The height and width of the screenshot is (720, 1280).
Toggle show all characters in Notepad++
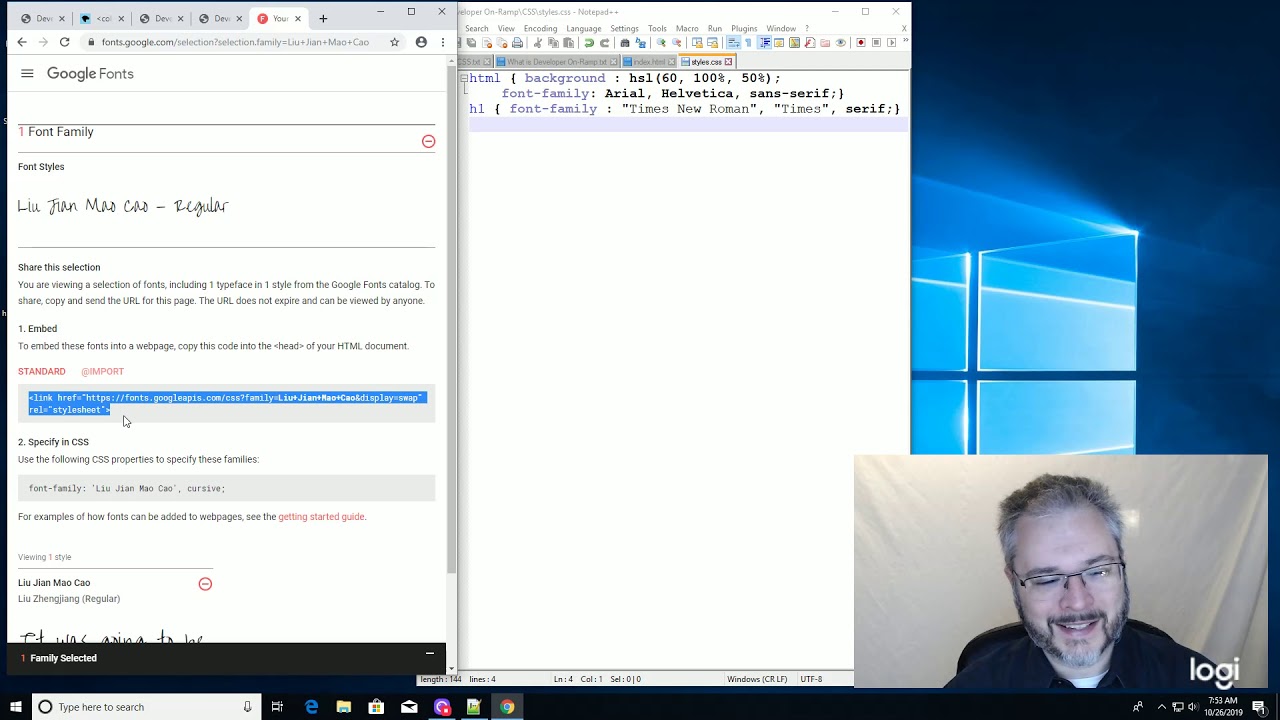click(748, 43)
